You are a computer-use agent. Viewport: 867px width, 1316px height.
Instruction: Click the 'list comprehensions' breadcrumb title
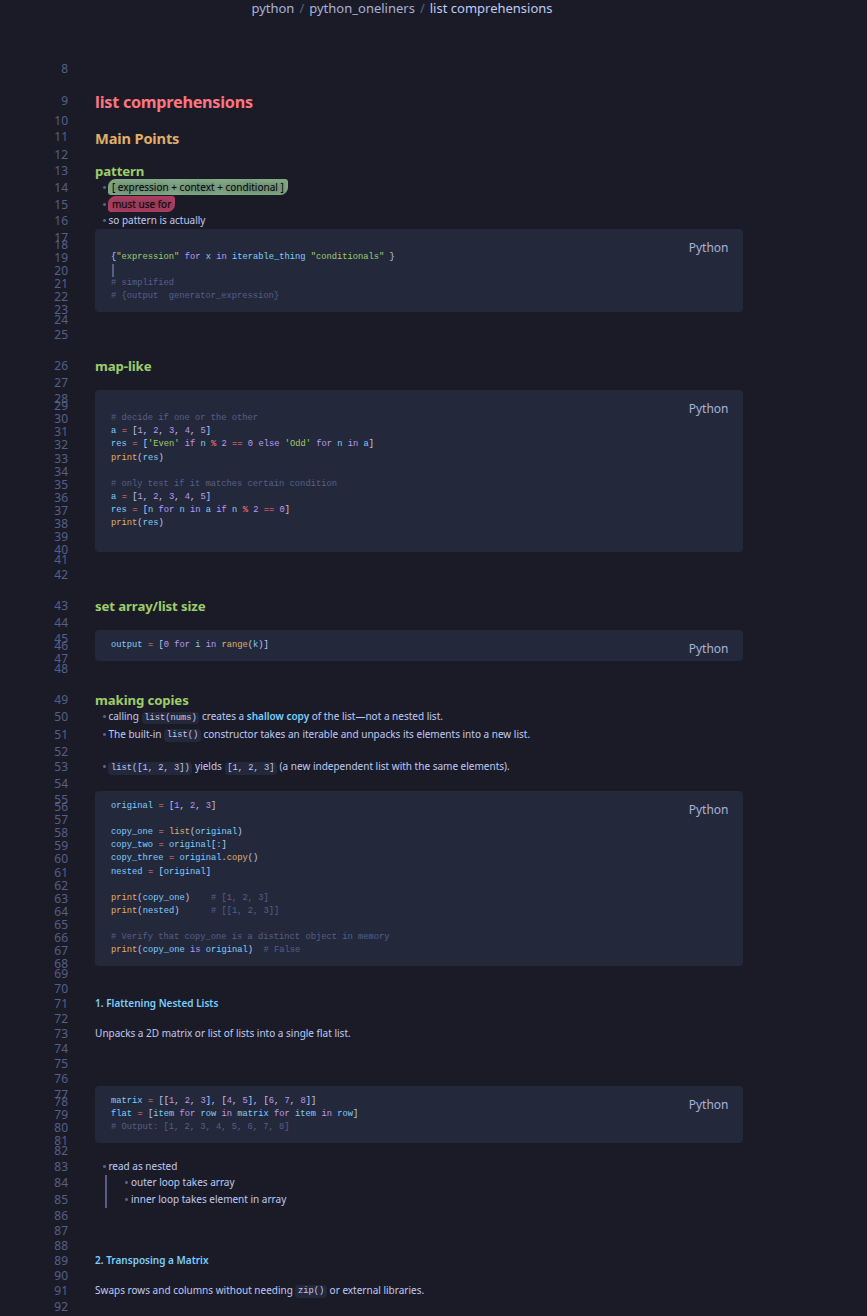[x=491, y=9]
